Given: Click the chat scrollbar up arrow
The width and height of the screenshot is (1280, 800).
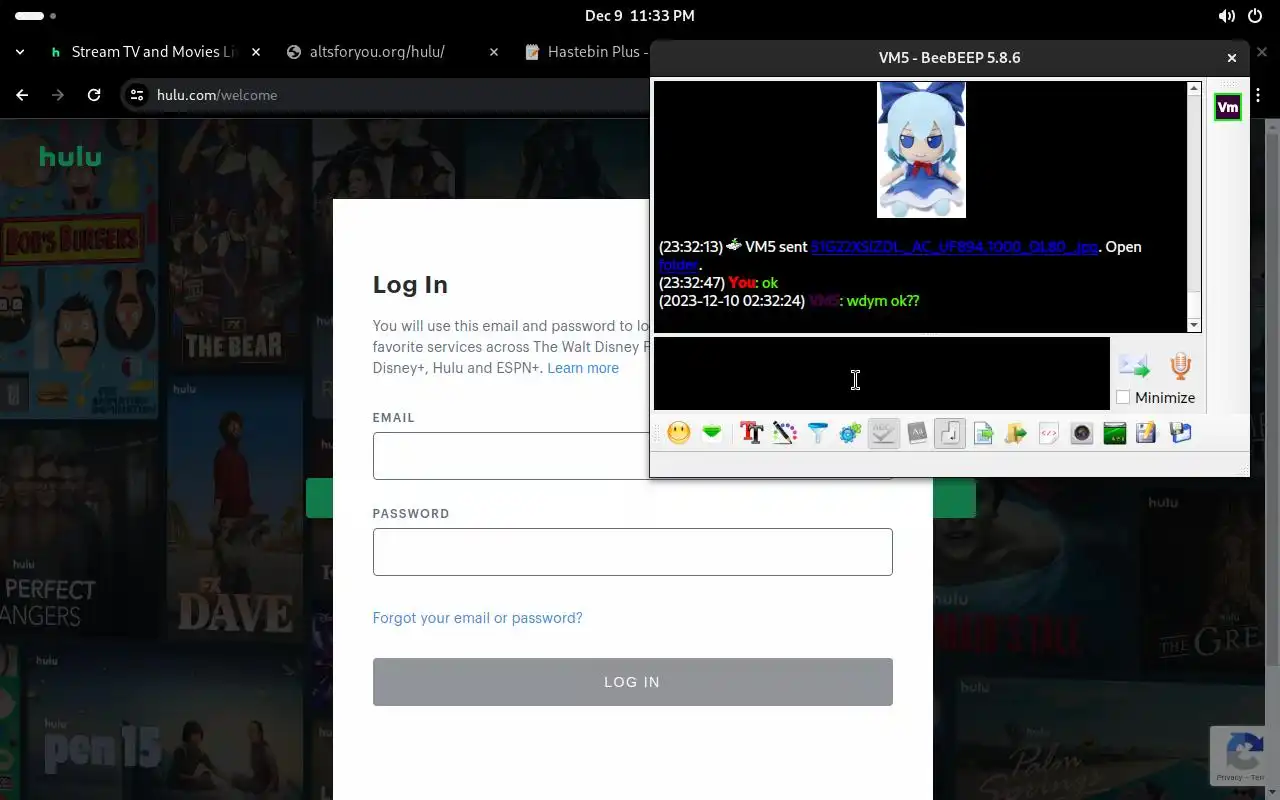Looking at the screenshot, I should (1194, 89).
